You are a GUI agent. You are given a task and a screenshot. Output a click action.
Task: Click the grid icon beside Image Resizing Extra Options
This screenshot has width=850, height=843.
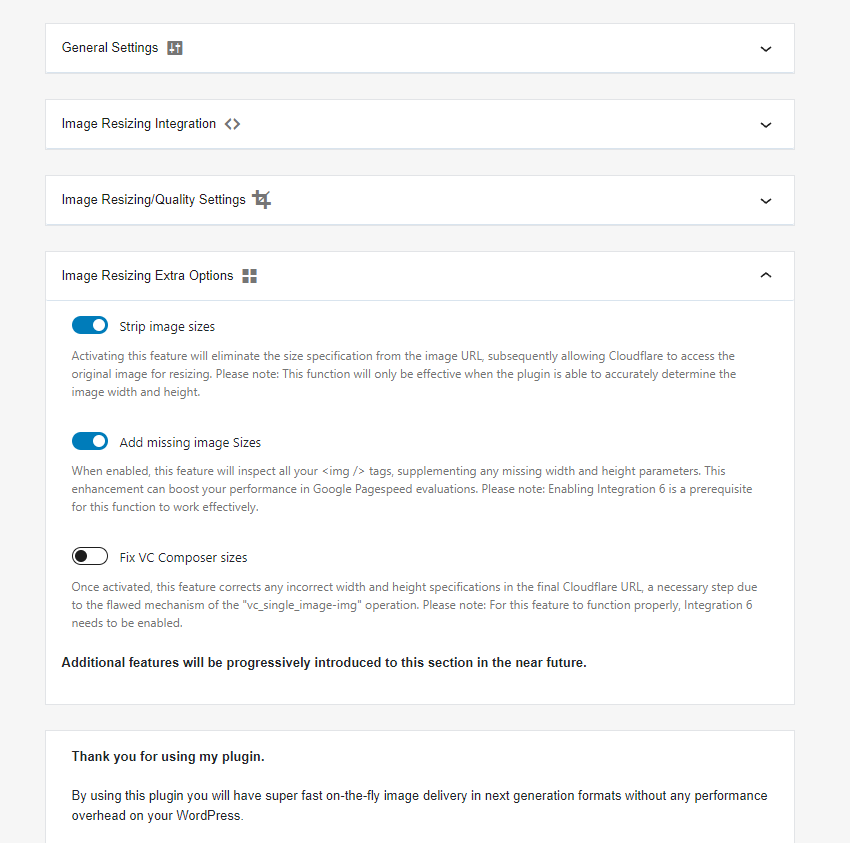[249, 276]
